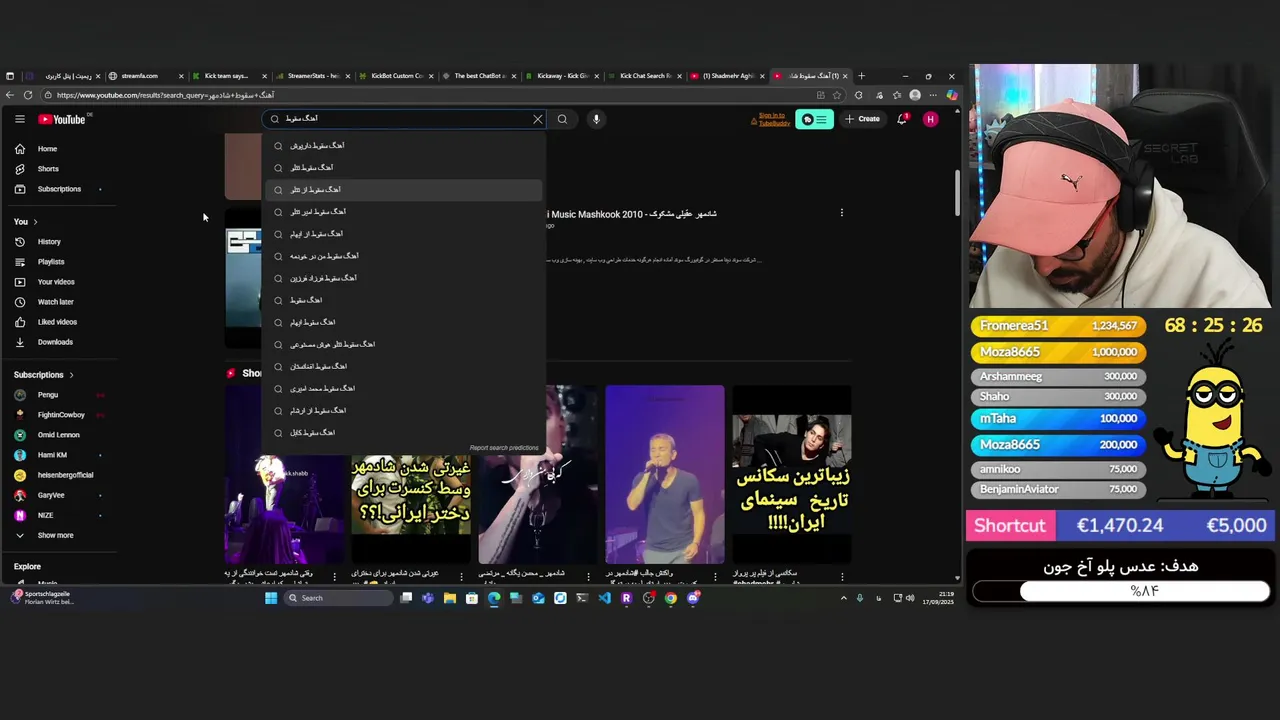Viewport: 1280px width, 720px height.
Task: Click the address bar URL
Action: click(x=165, y=95)
